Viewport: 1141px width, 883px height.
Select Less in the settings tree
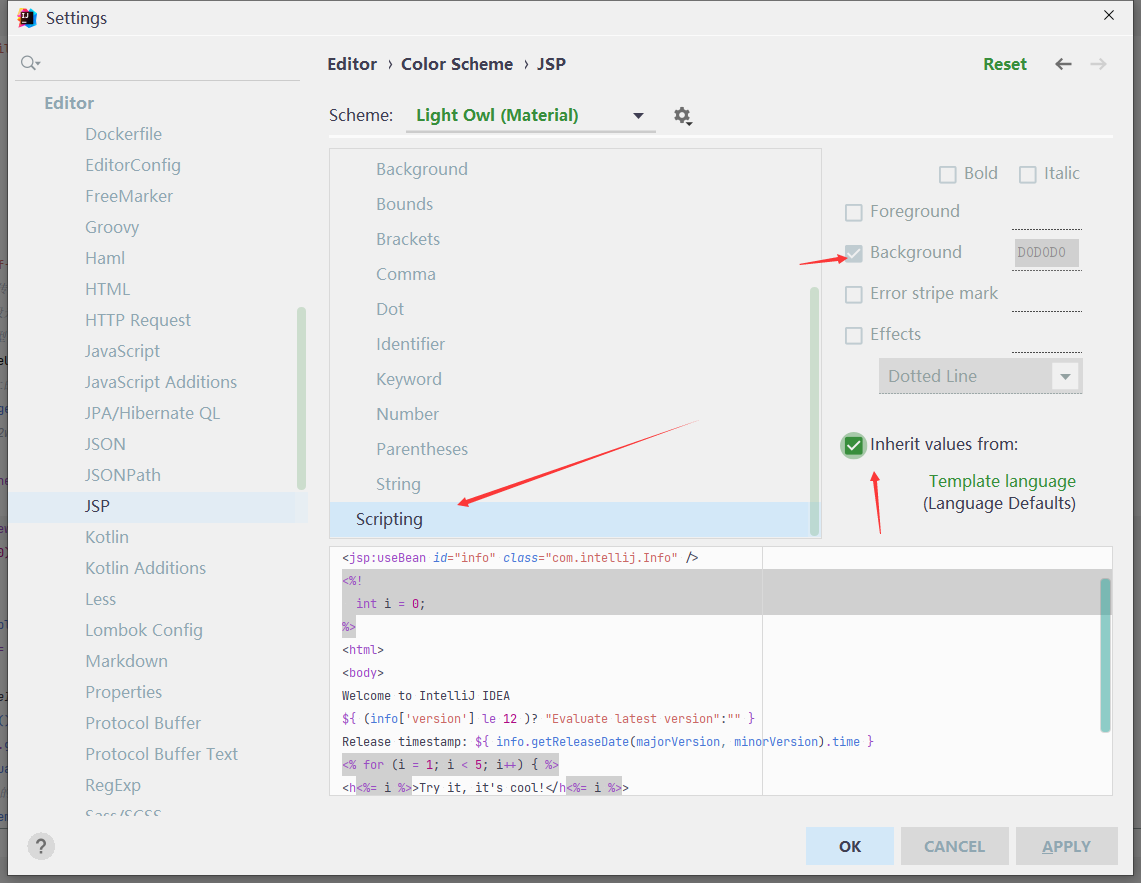(100, 599)
